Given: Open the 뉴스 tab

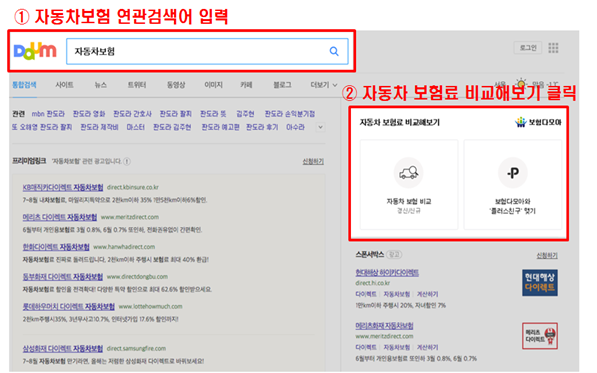Looking at the screenshot, I should tap(101, 85).
